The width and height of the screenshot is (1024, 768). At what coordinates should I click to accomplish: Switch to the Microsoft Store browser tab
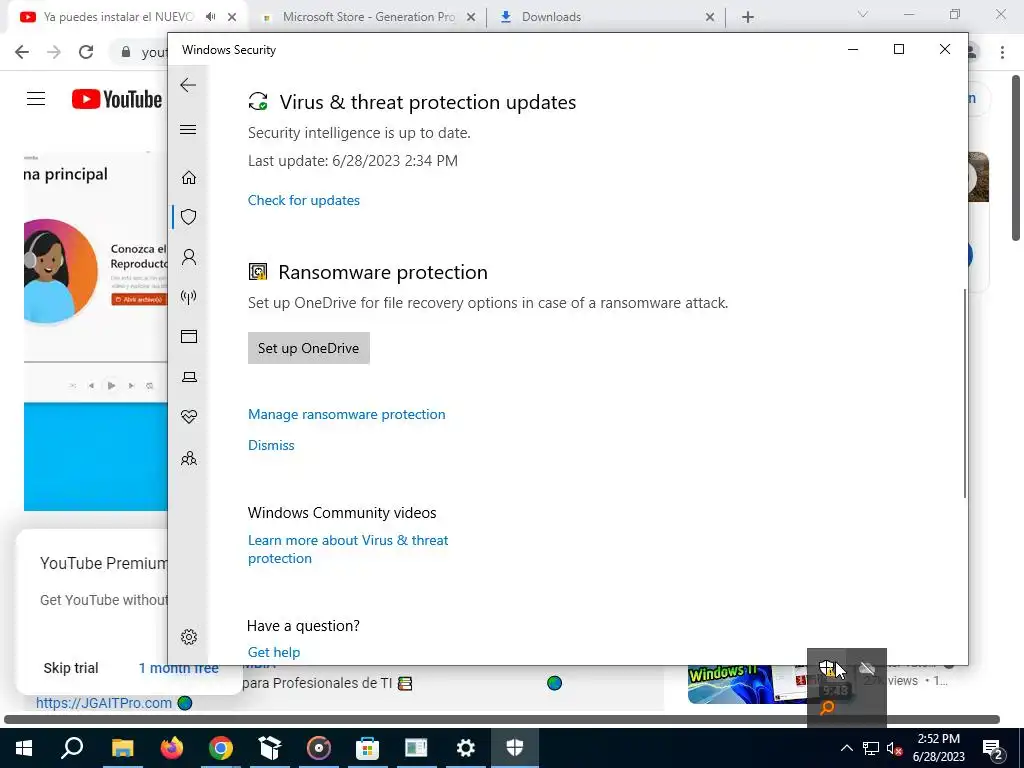pos(369,17)
